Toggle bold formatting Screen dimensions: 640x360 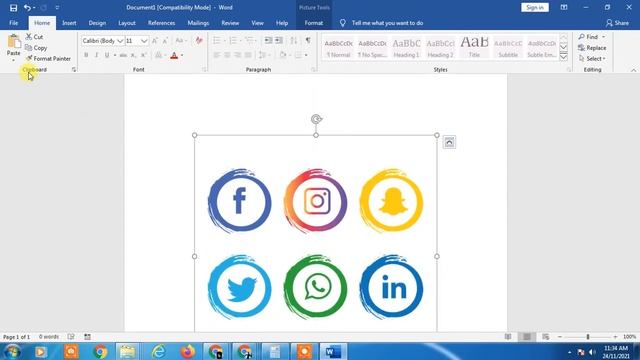coord(86,55)
